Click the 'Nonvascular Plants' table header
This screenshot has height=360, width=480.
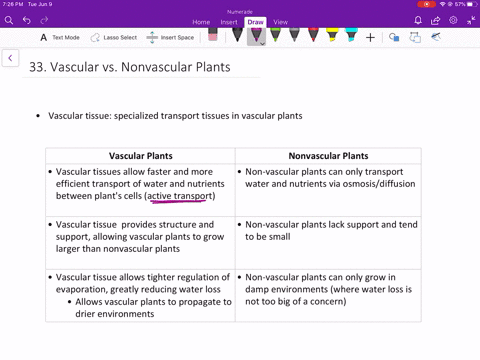click(x=328, y=156)
